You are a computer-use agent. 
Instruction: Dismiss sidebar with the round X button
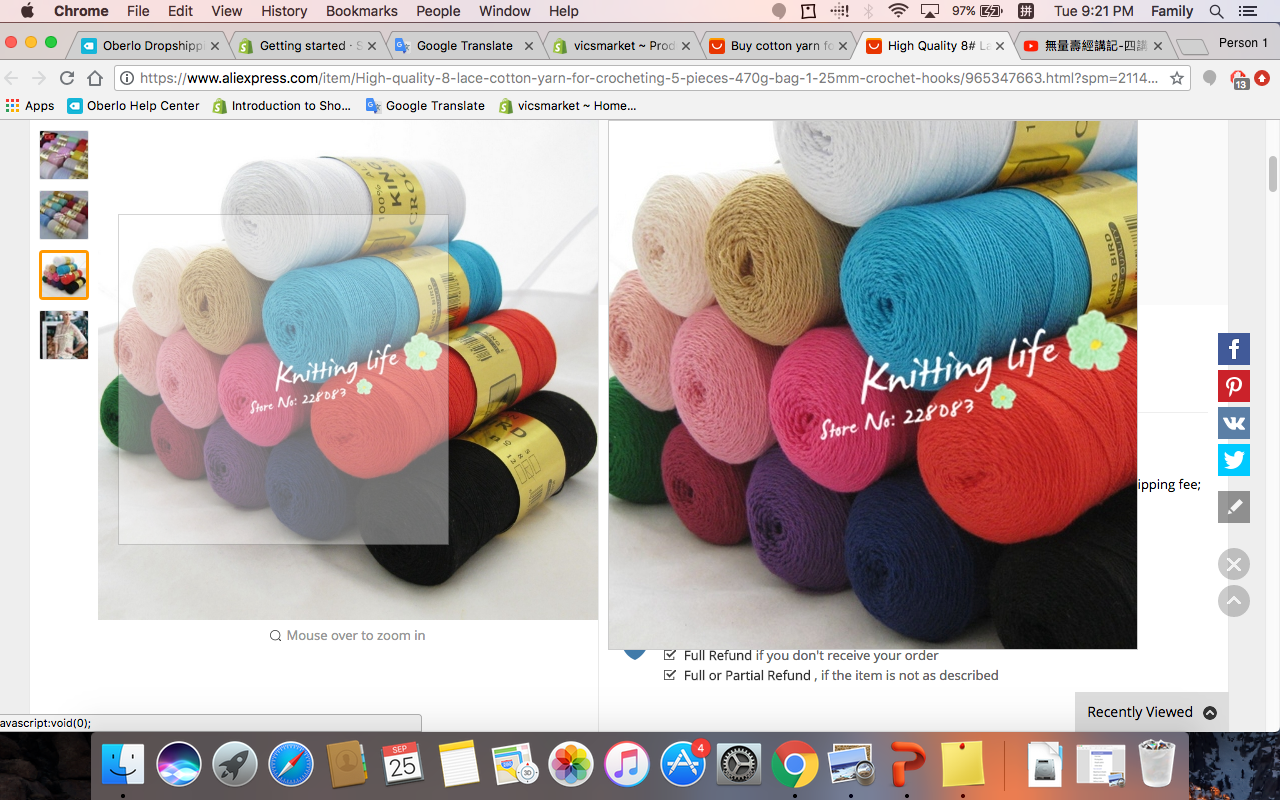(1233, 564)
